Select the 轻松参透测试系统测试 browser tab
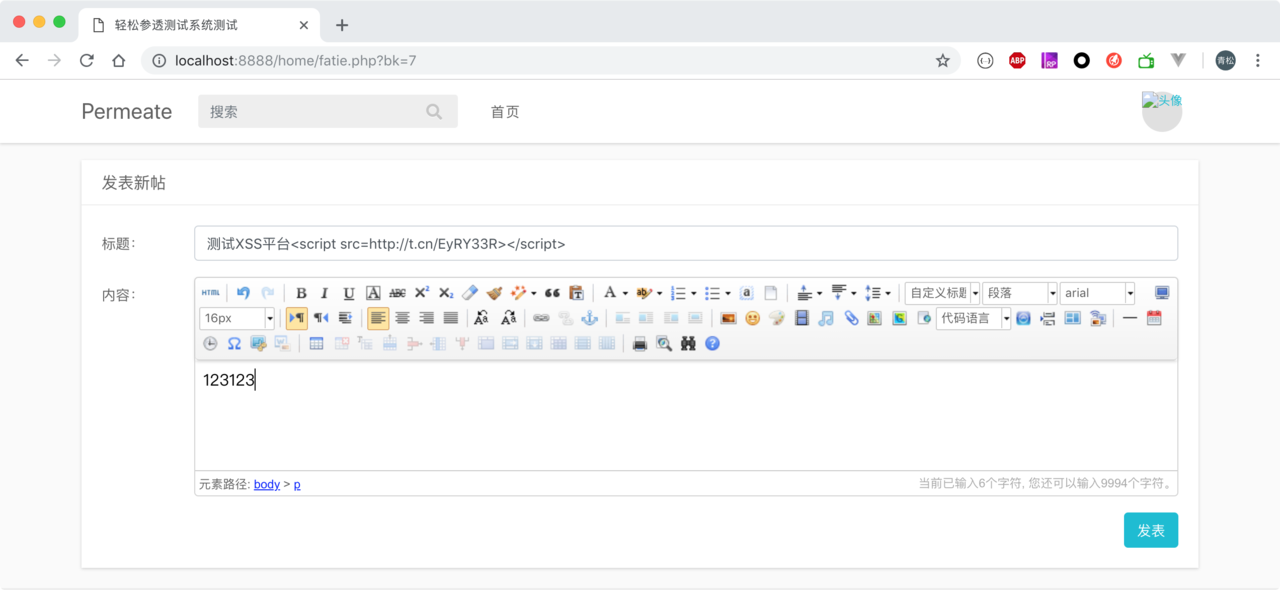Image resolution: width=1280 pixels, height=590 pixels. click(200, 25)
